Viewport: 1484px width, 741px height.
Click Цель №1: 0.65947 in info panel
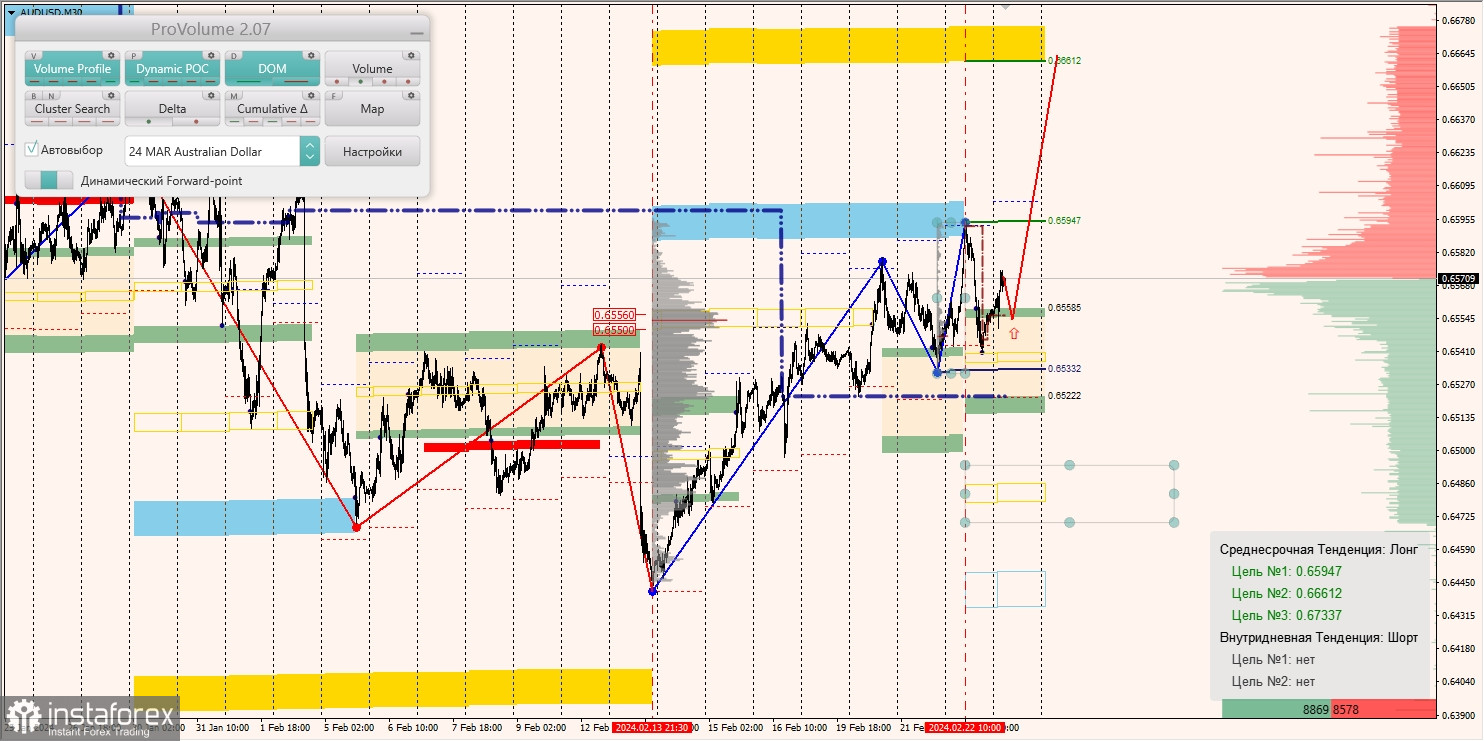1286,572
